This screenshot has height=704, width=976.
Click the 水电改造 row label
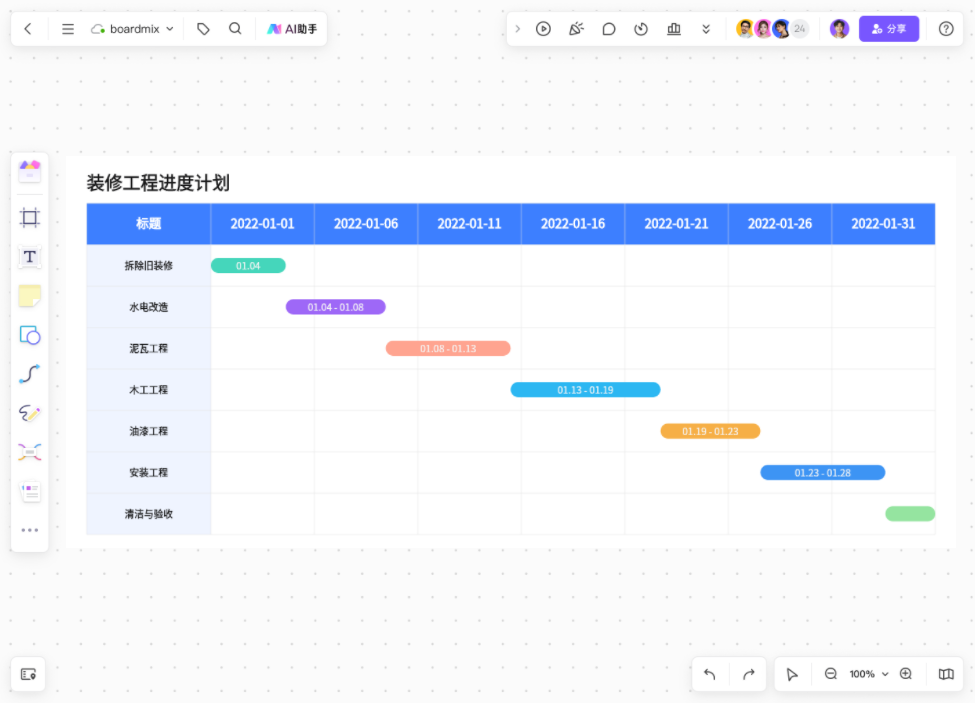click(149, 307)
